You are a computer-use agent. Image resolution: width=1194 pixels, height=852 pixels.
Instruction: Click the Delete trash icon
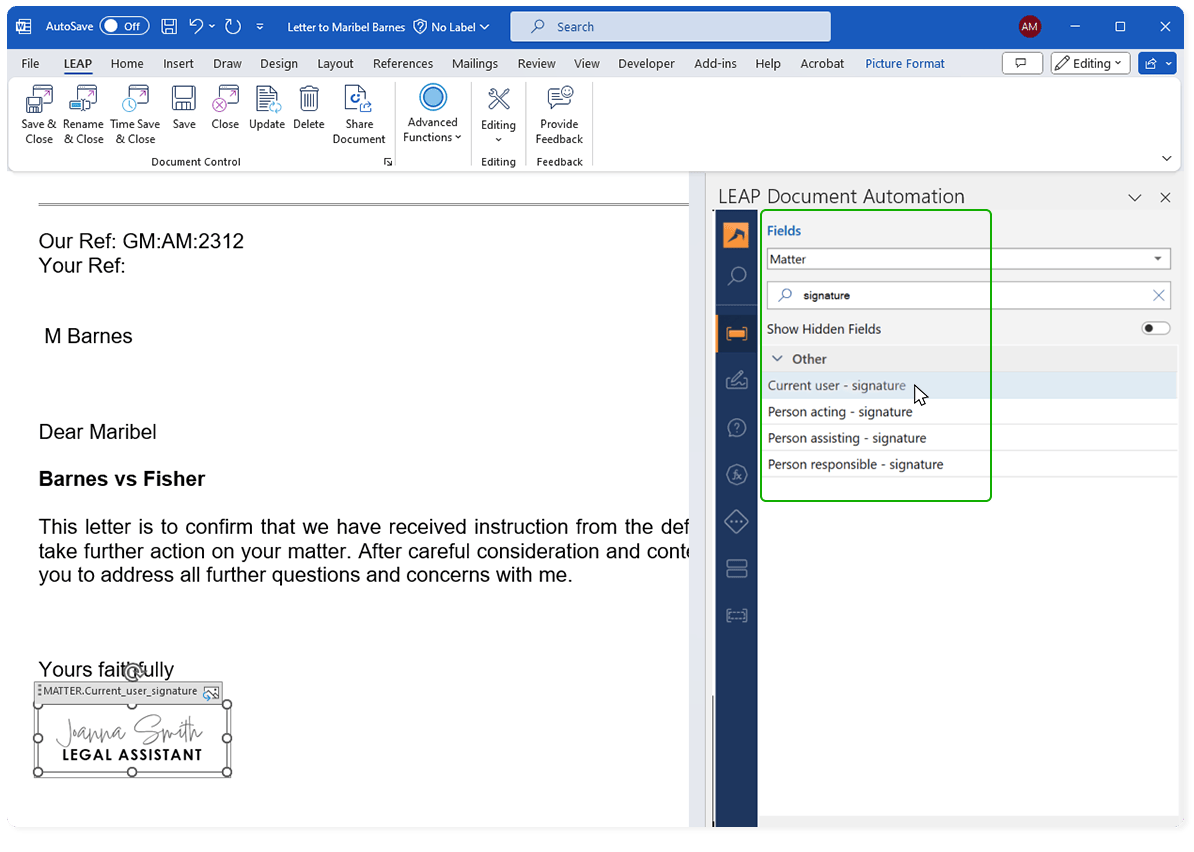point(308,108)
